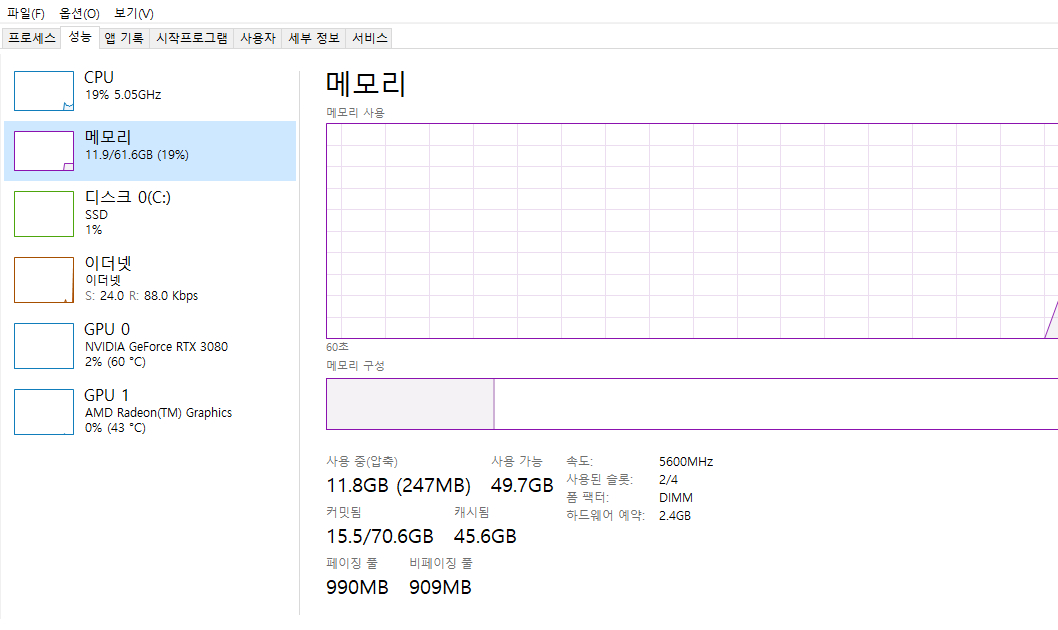
Task: Open the 시작프로그램 tab
Action: 190,36
